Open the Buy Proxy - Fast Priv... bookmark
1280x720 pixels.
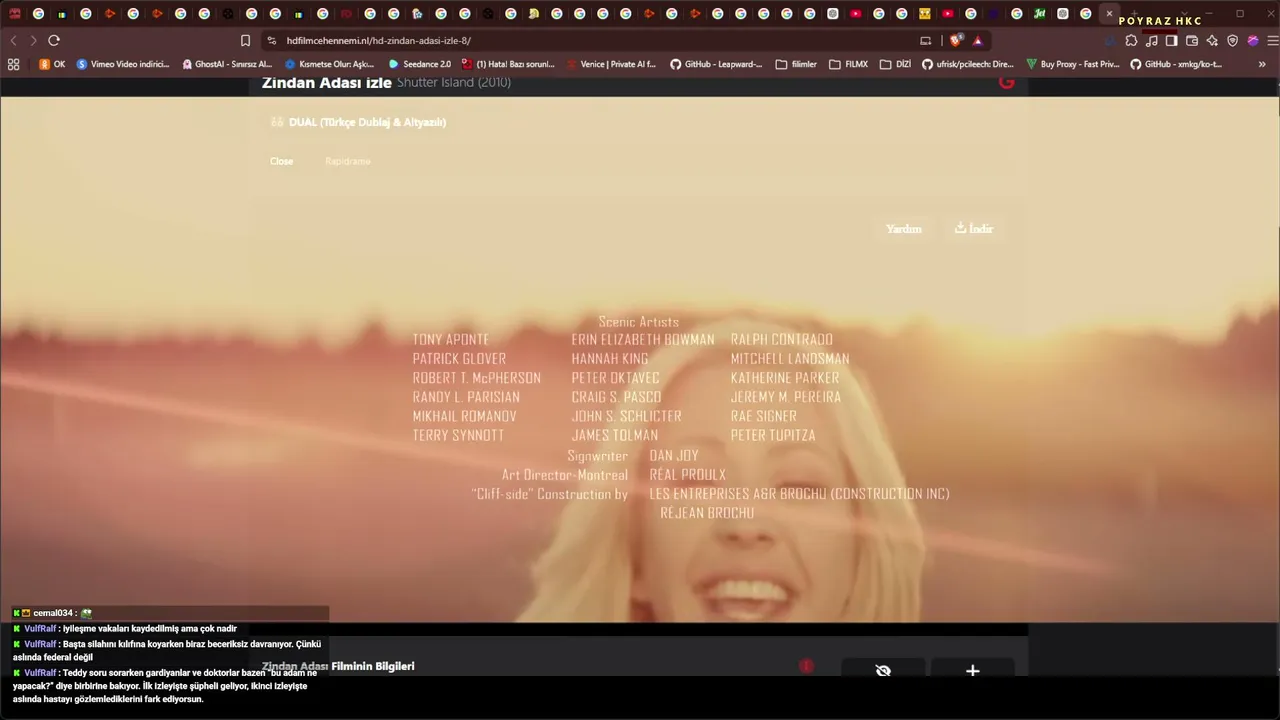click(x=1073, y=64)
